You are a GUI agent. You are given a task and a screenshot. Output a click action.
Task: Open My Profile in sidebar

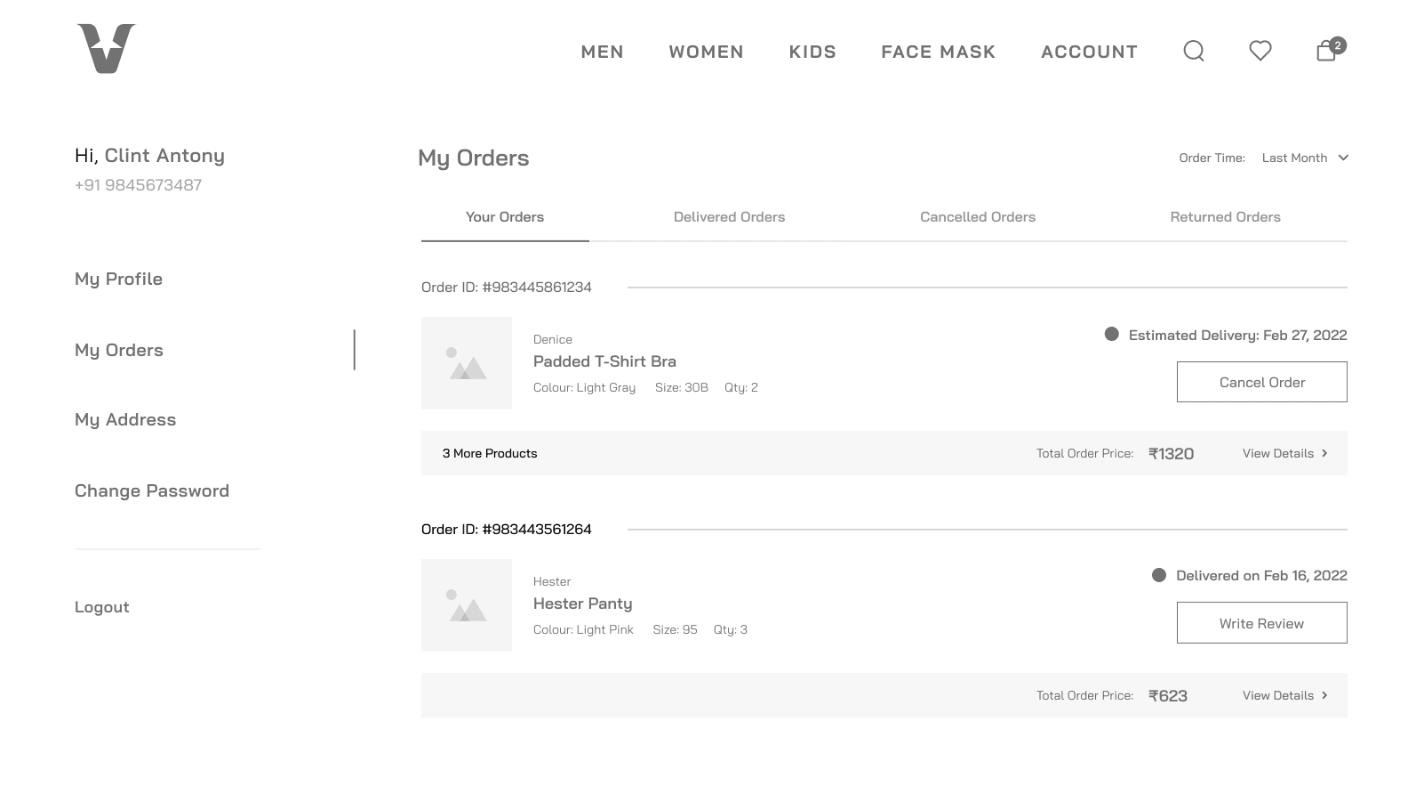point(118,279)
